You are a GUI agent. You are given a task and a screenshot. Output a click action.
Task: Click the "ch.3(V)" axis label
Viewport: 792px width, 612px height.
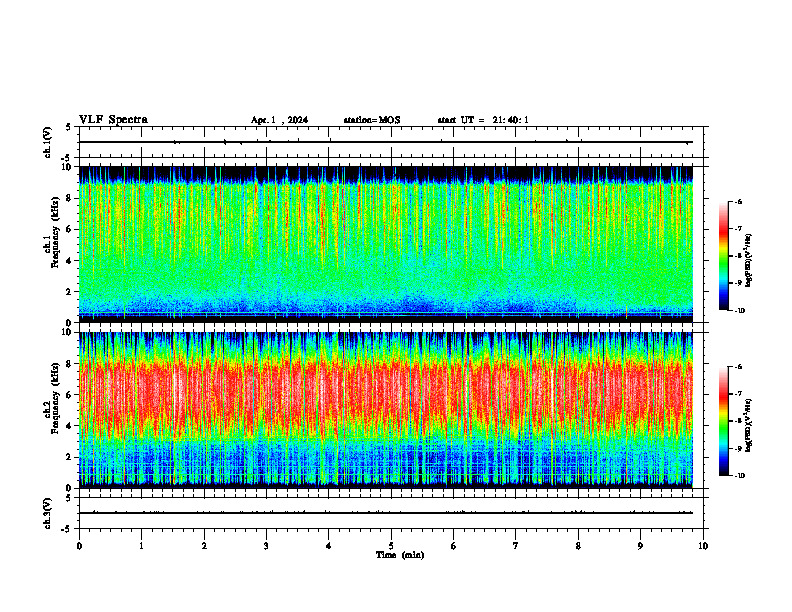point(48,513)
